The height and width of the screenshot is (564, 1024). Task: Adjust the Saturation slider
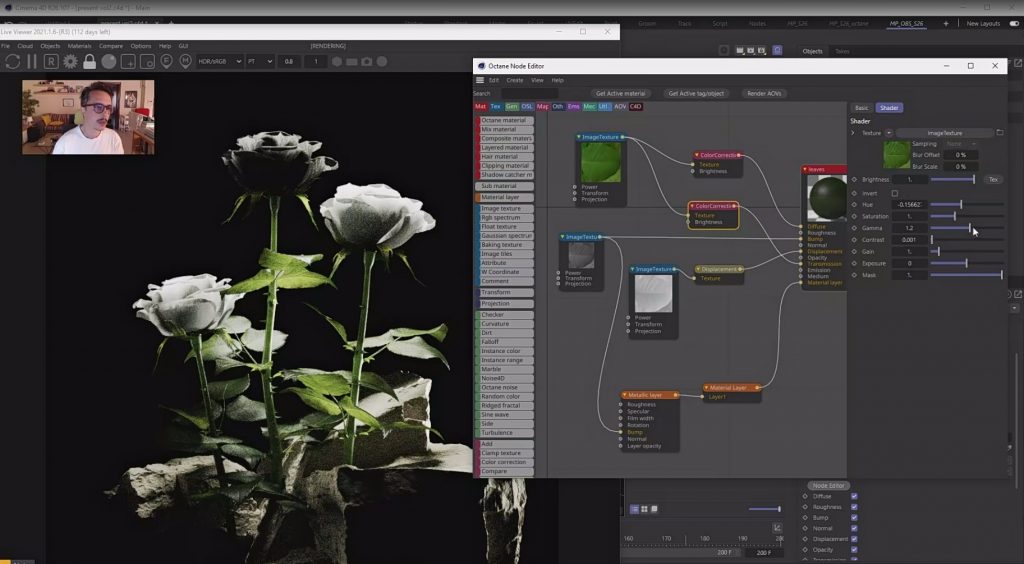967,216
